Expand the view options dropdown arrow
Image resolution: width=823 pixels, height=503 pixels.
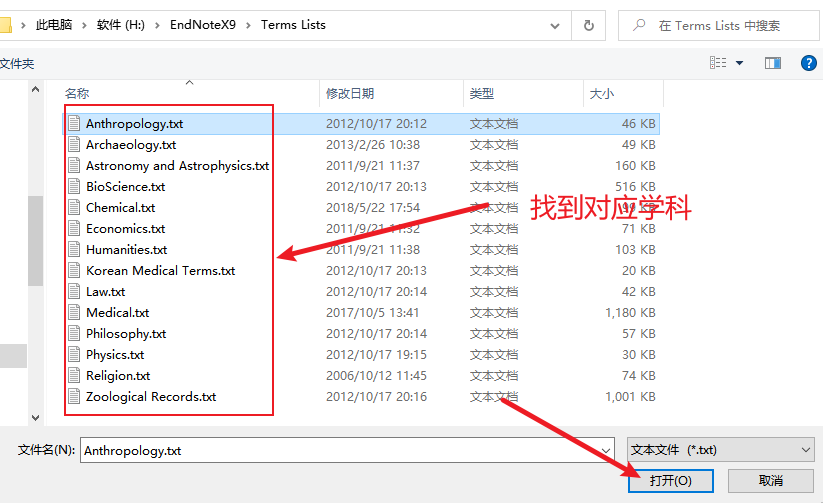pos(740,63)
